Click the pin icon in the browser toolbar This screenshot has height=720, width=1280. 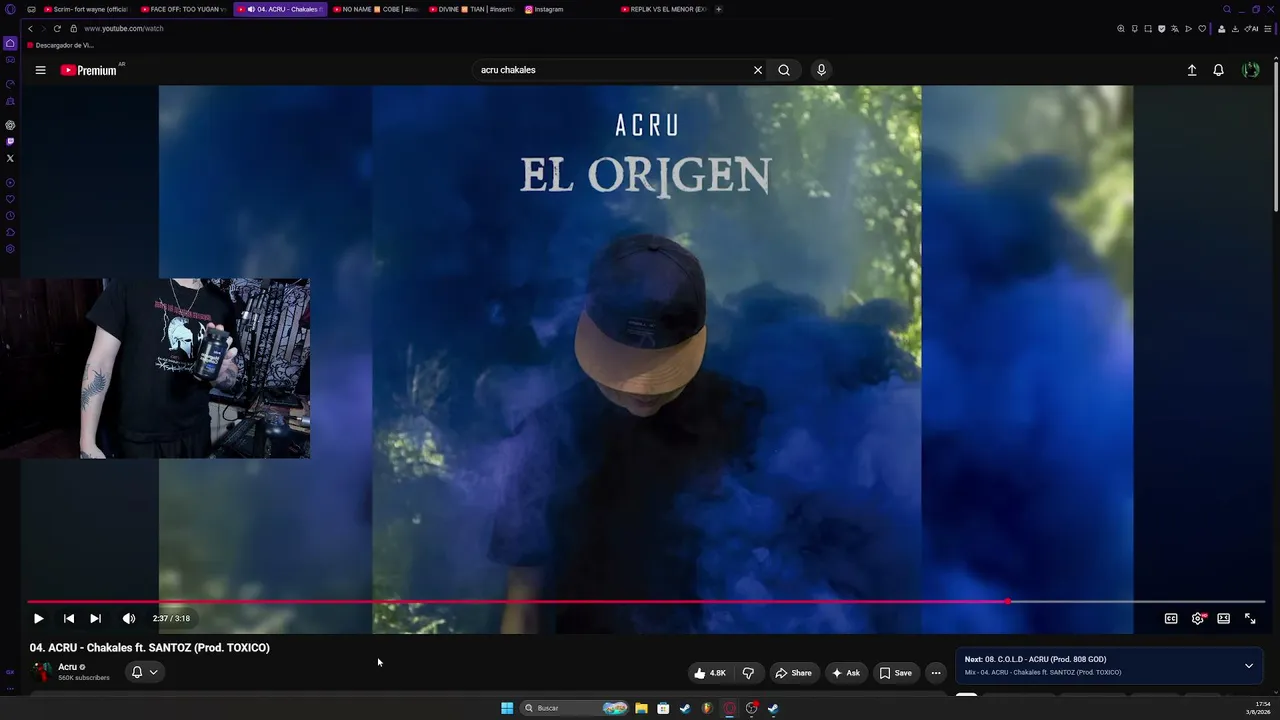(1134, 29)
